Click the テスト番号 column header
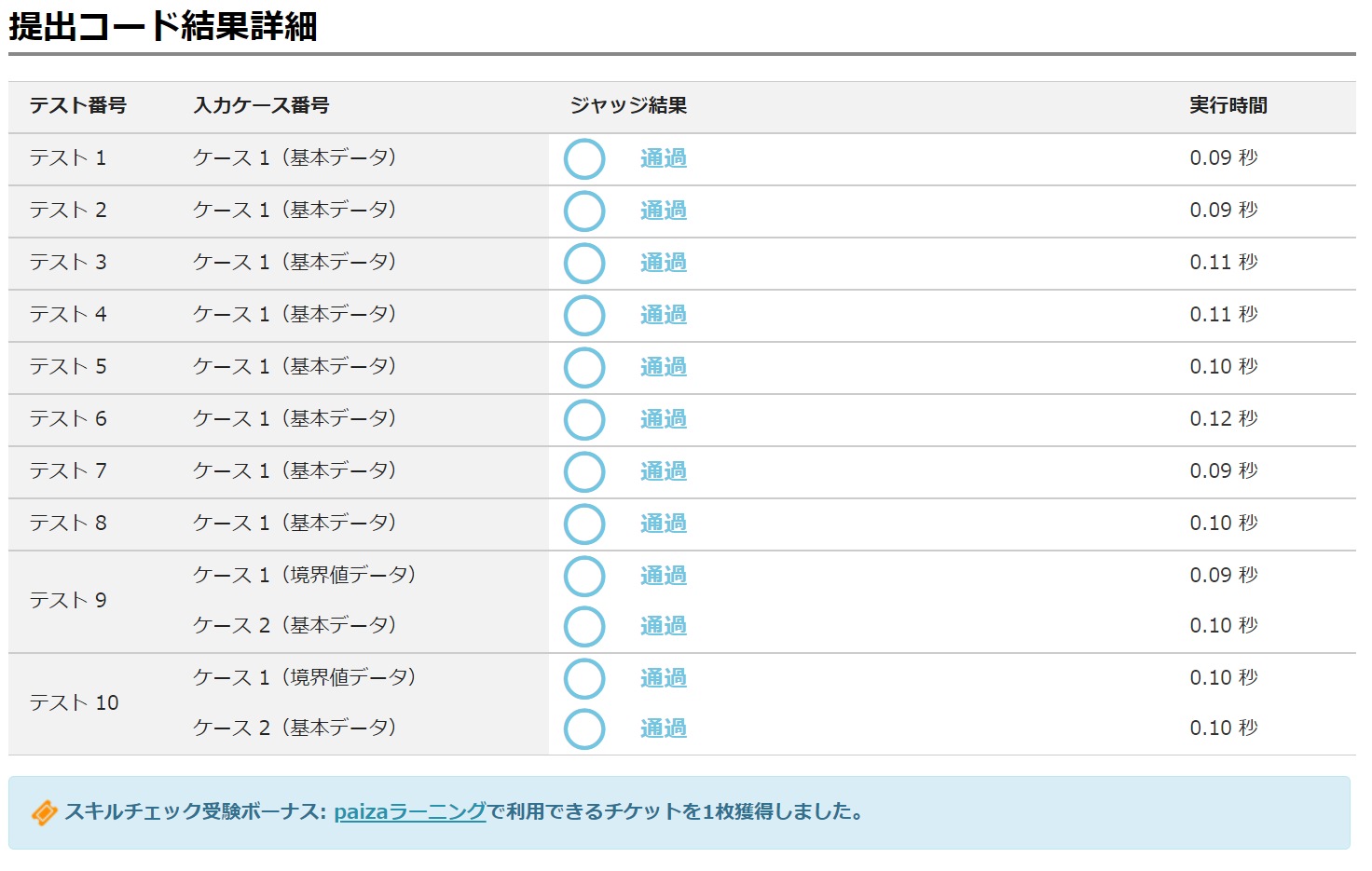Viewport: 1372px width, 871px height. click(77, 106)
